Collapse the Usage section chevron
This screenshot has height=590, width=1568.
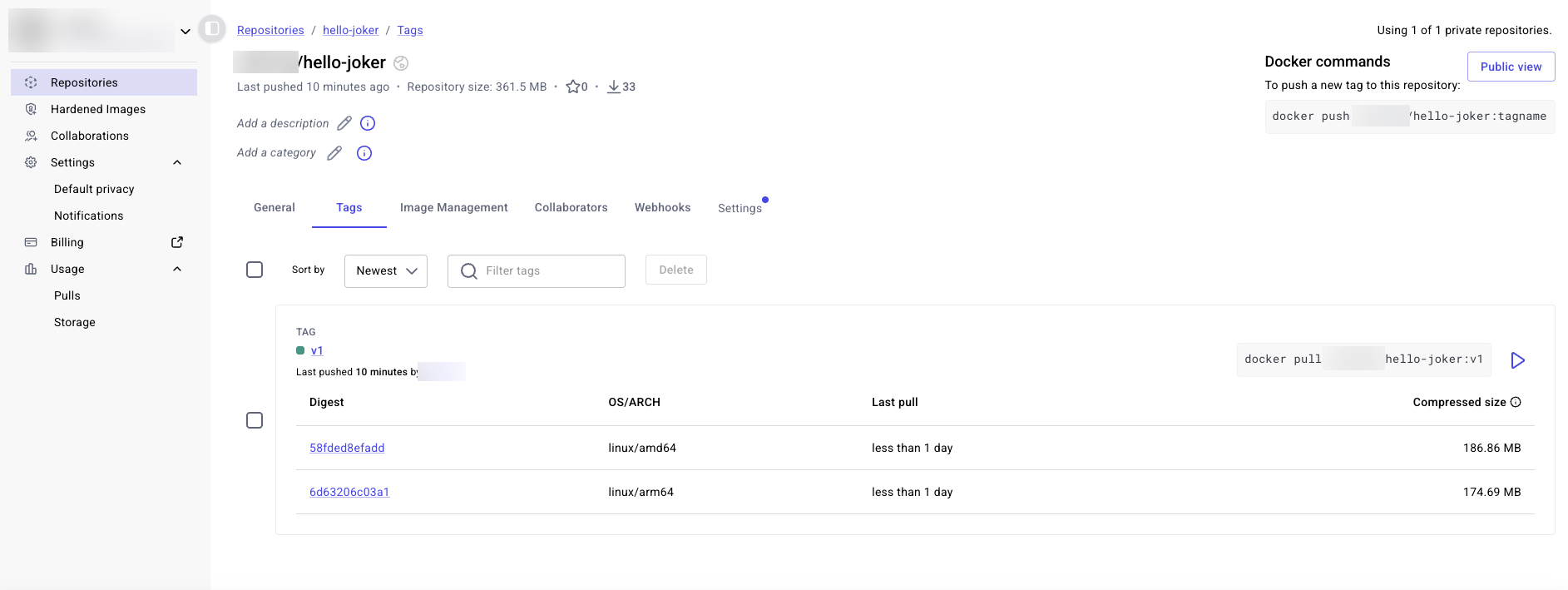pos(177,269)
